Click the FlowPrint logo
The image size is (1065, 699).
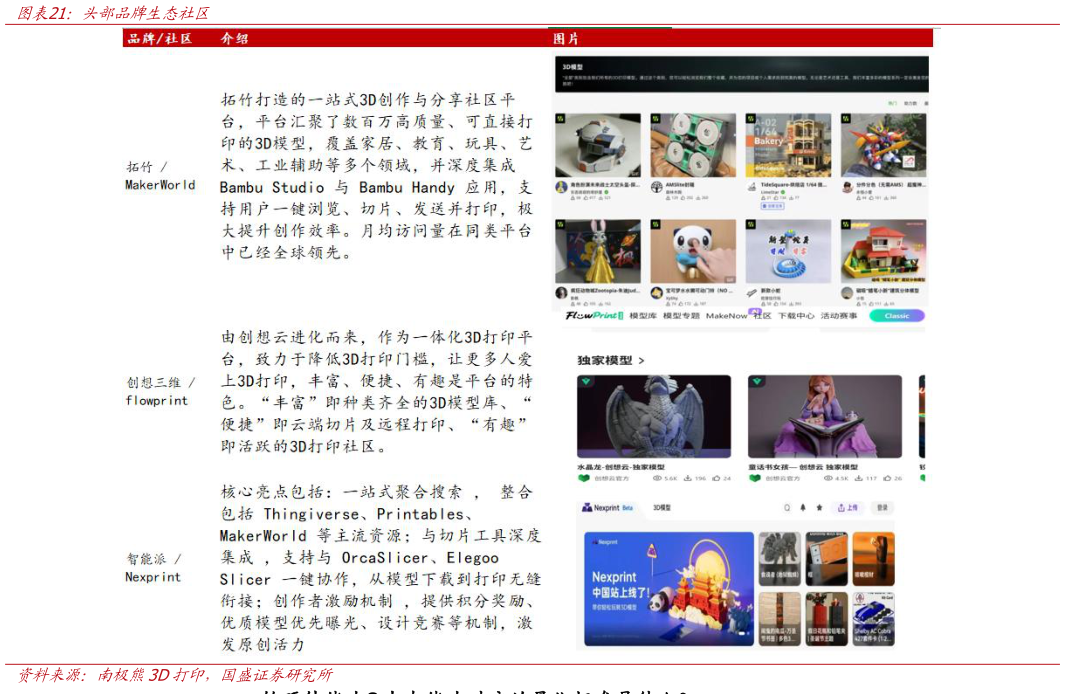(593, 315)
